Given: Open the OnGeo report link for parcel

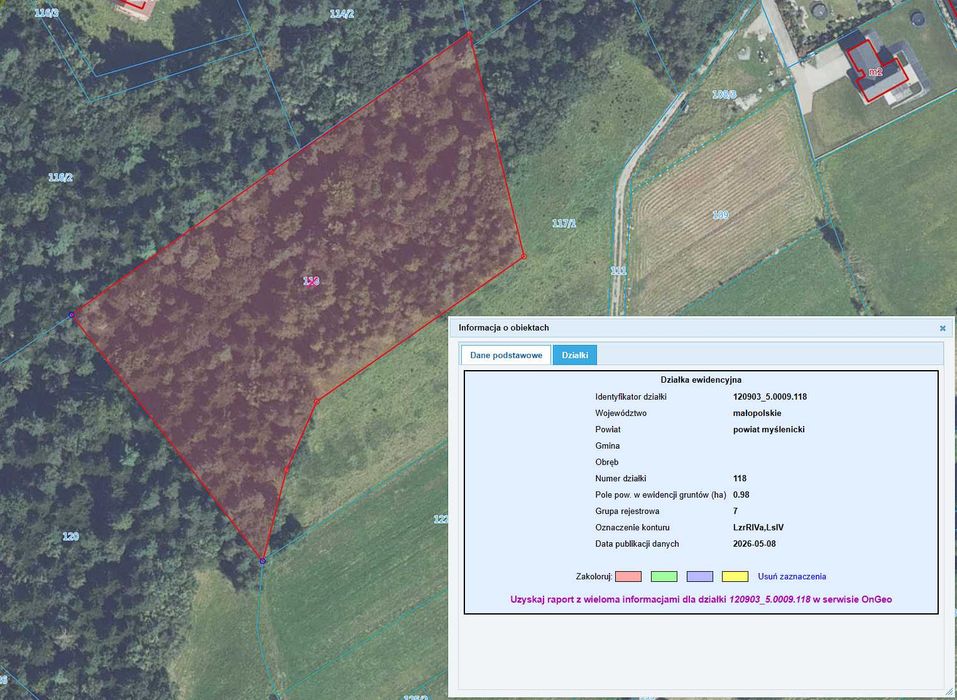Looking at the screenshot, I should (x=701, y=599).
